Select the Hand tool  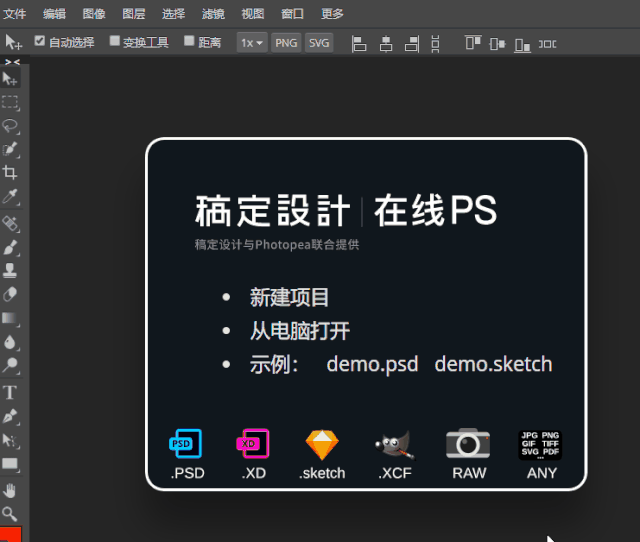point(11,489)
